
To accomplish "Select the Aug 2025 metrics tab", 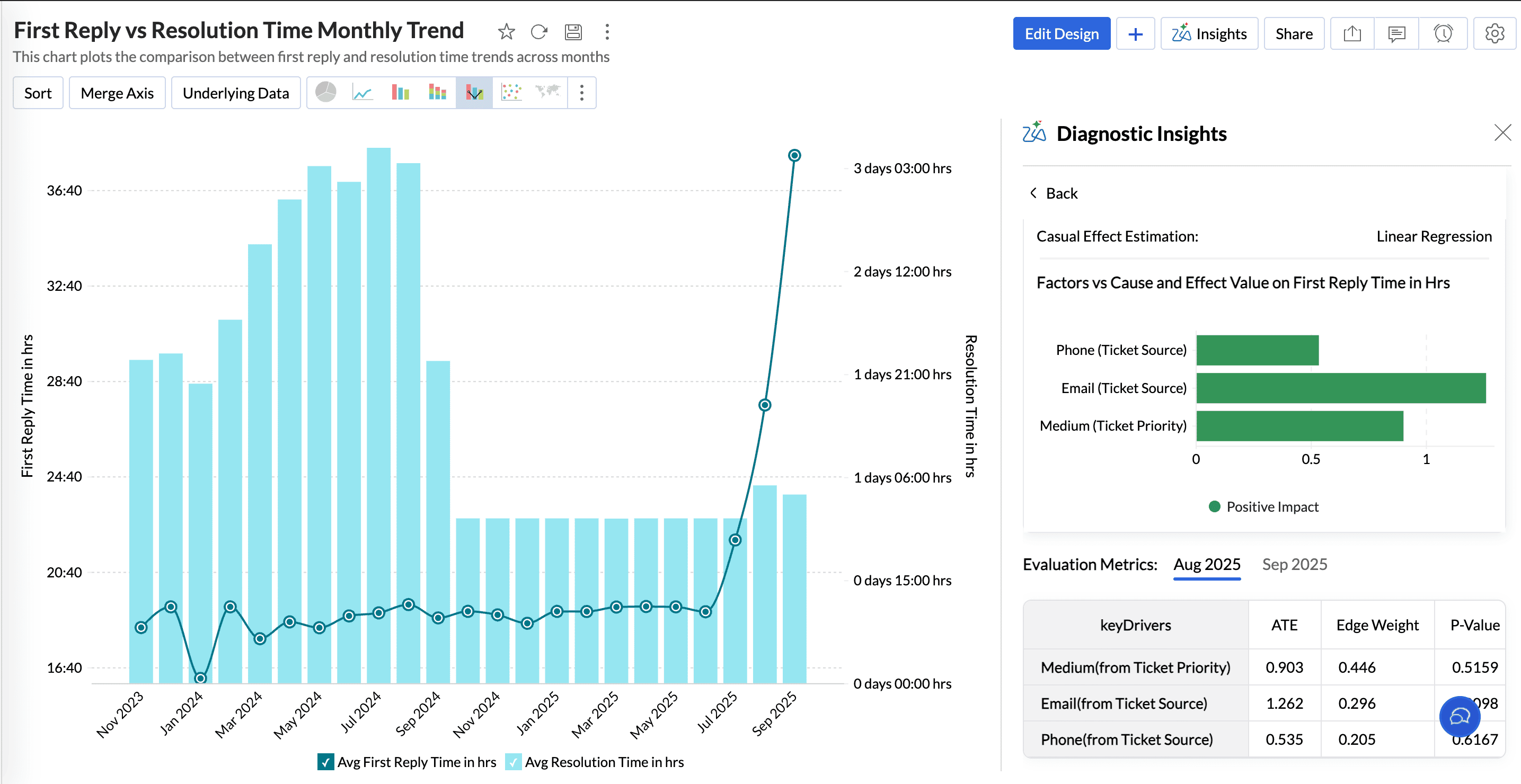I will click(1206, 564).
